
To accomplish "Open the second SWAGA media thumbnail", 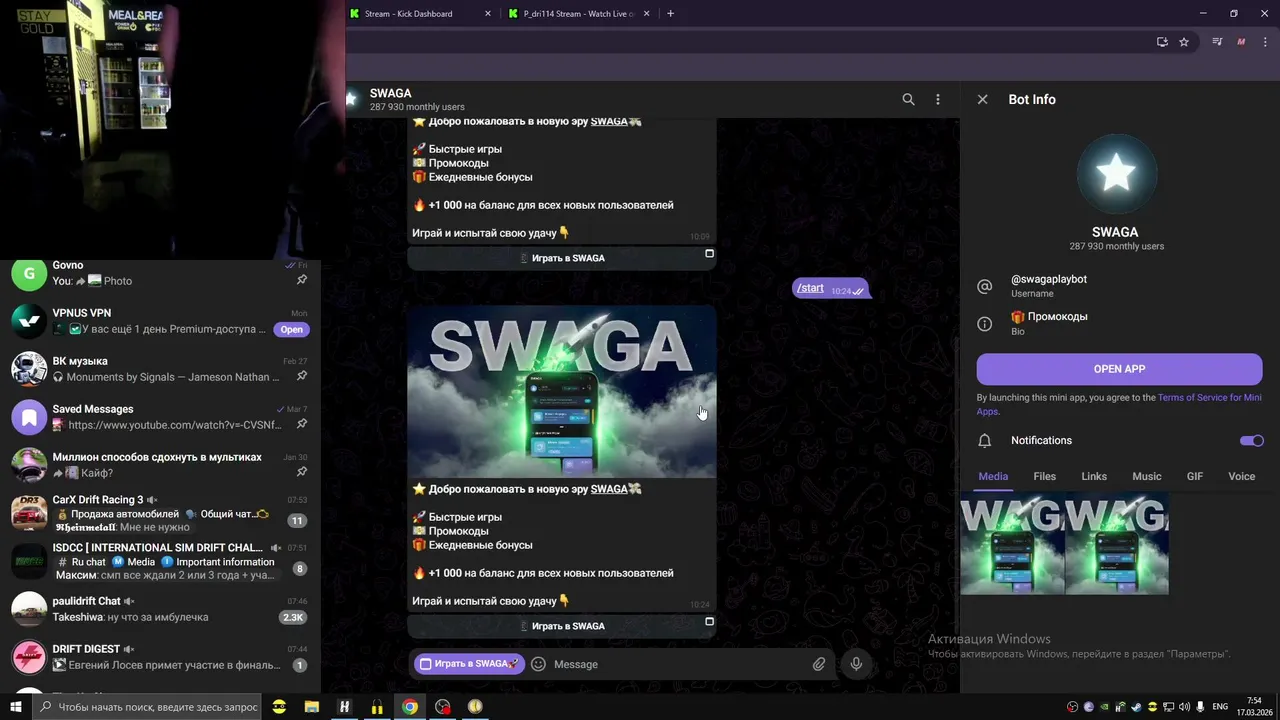I will [x=1117, y=543].
